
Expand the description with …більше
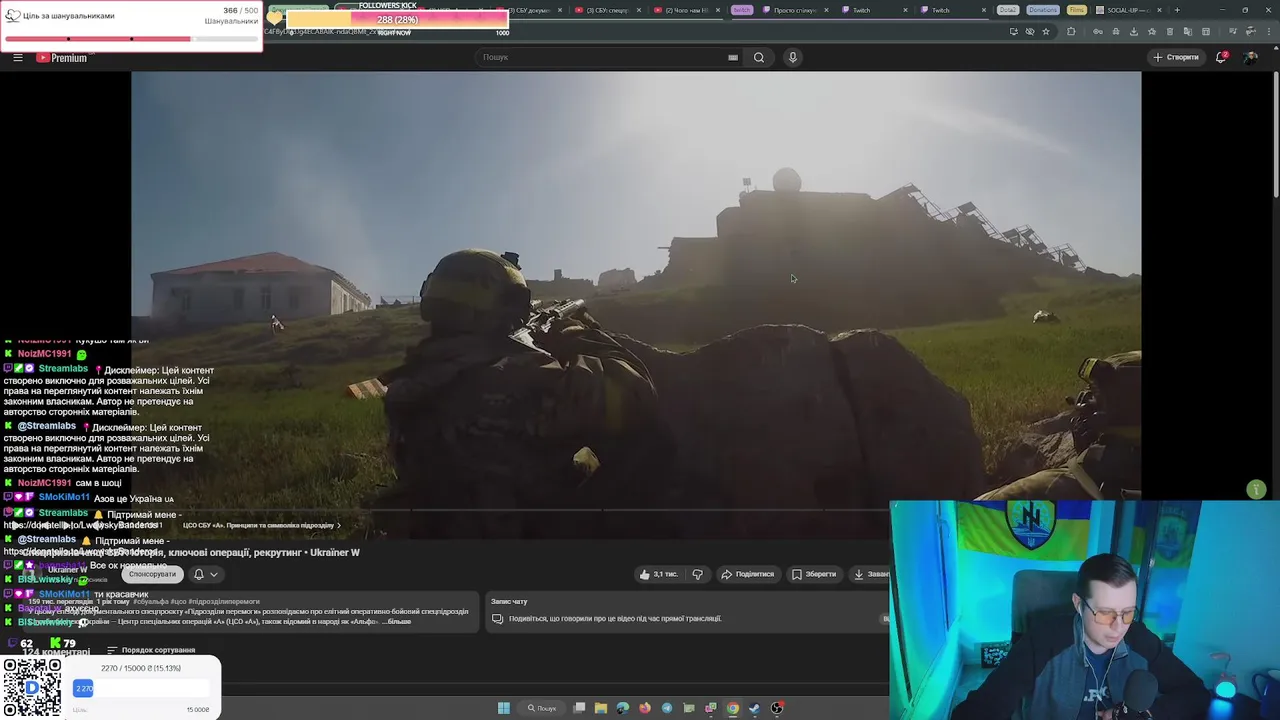coord(398,621)
